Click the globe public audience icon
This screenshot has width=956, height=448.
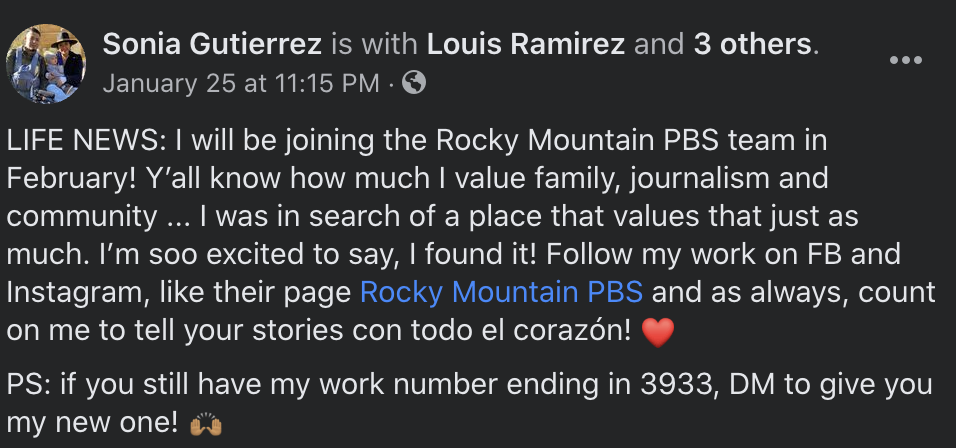pos(414,82)
